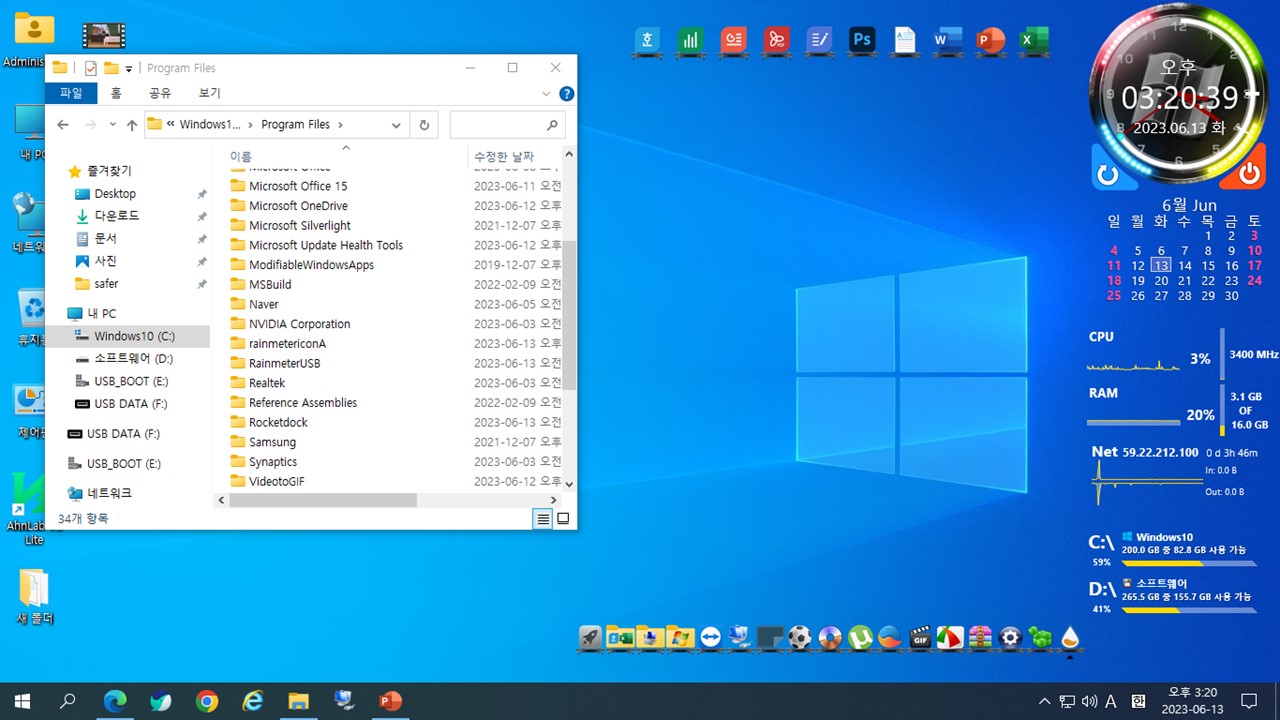Screen dimensions: 1280x720
Task: Click the rocket icon in the bottom dock
Action: 590,637
